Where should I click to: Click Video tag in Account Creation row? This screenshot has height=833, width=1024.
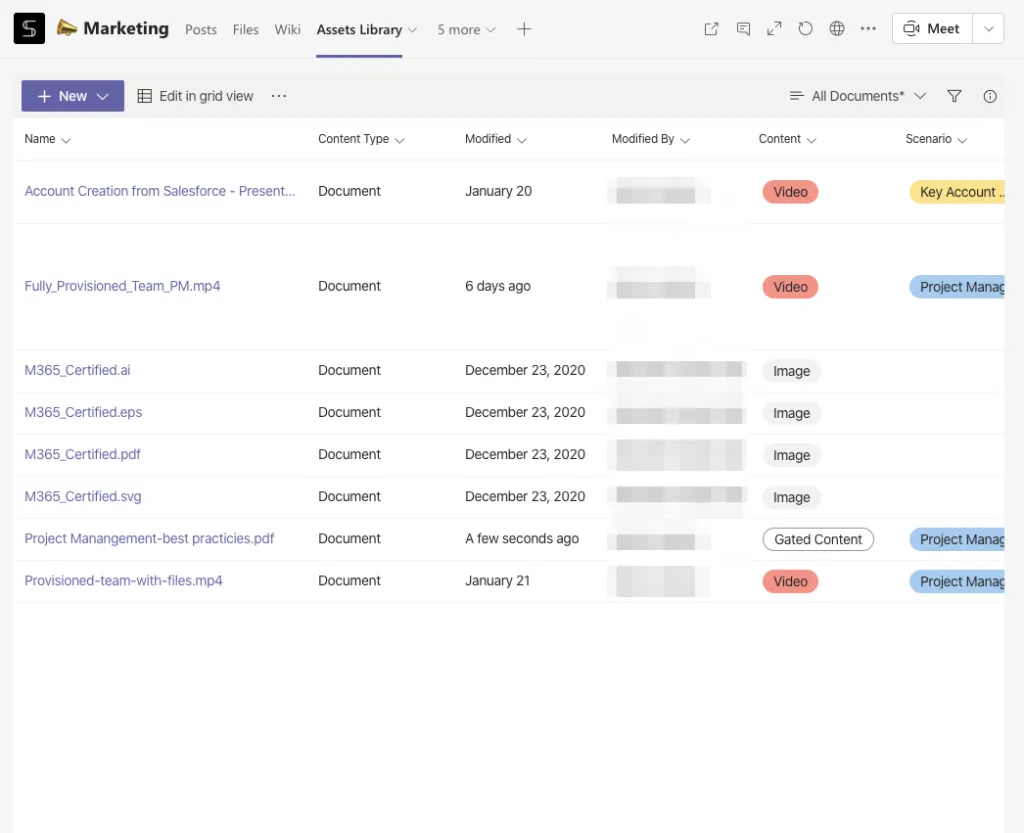pyautogui.click(x=790, y=192)
